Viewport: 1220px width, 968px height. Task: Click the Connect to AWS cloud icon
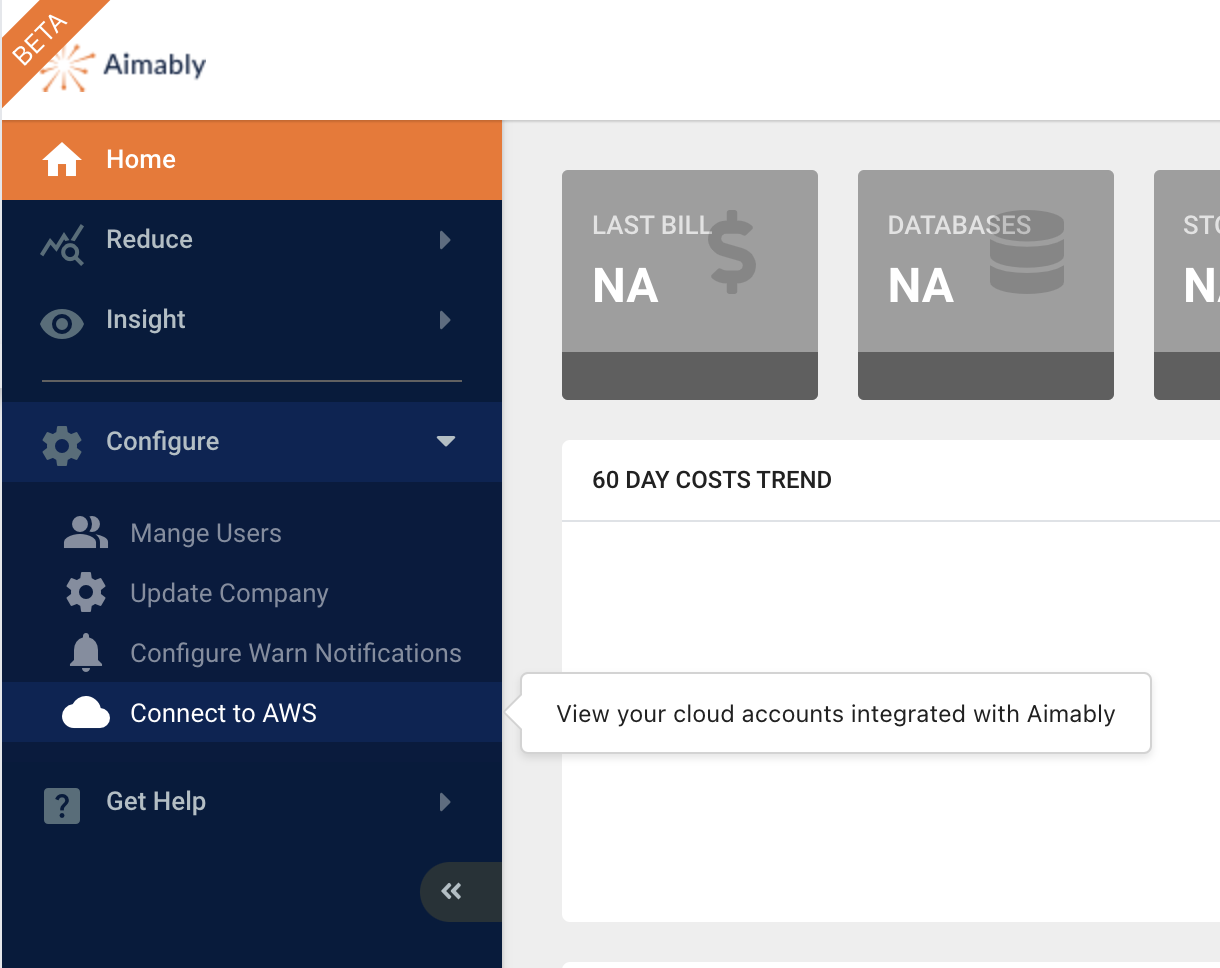tap(86, 713)
